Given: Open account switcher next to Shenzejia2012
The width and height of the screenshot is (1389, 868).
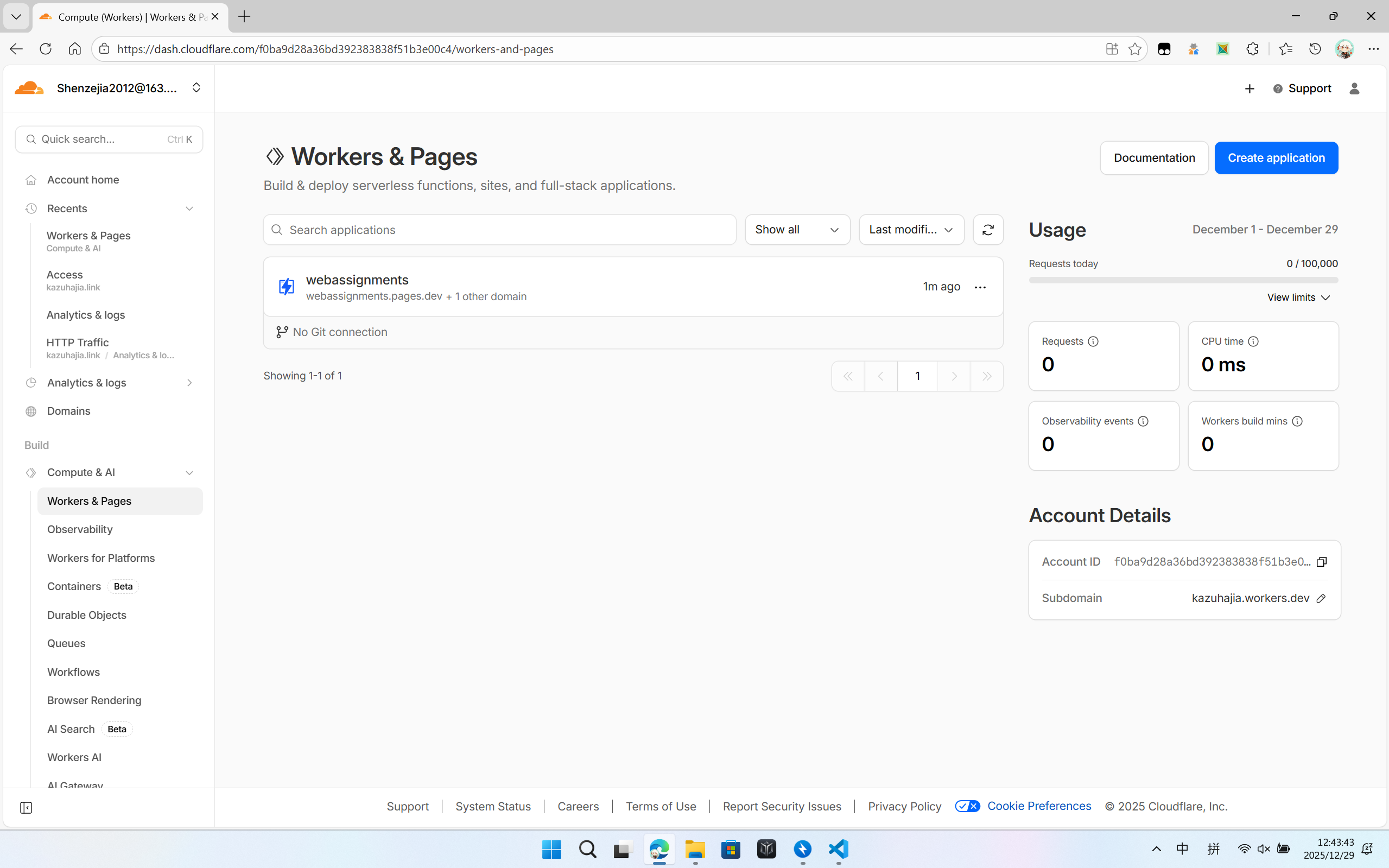Looking at the screenshot, I should click(x=196, y=88).
